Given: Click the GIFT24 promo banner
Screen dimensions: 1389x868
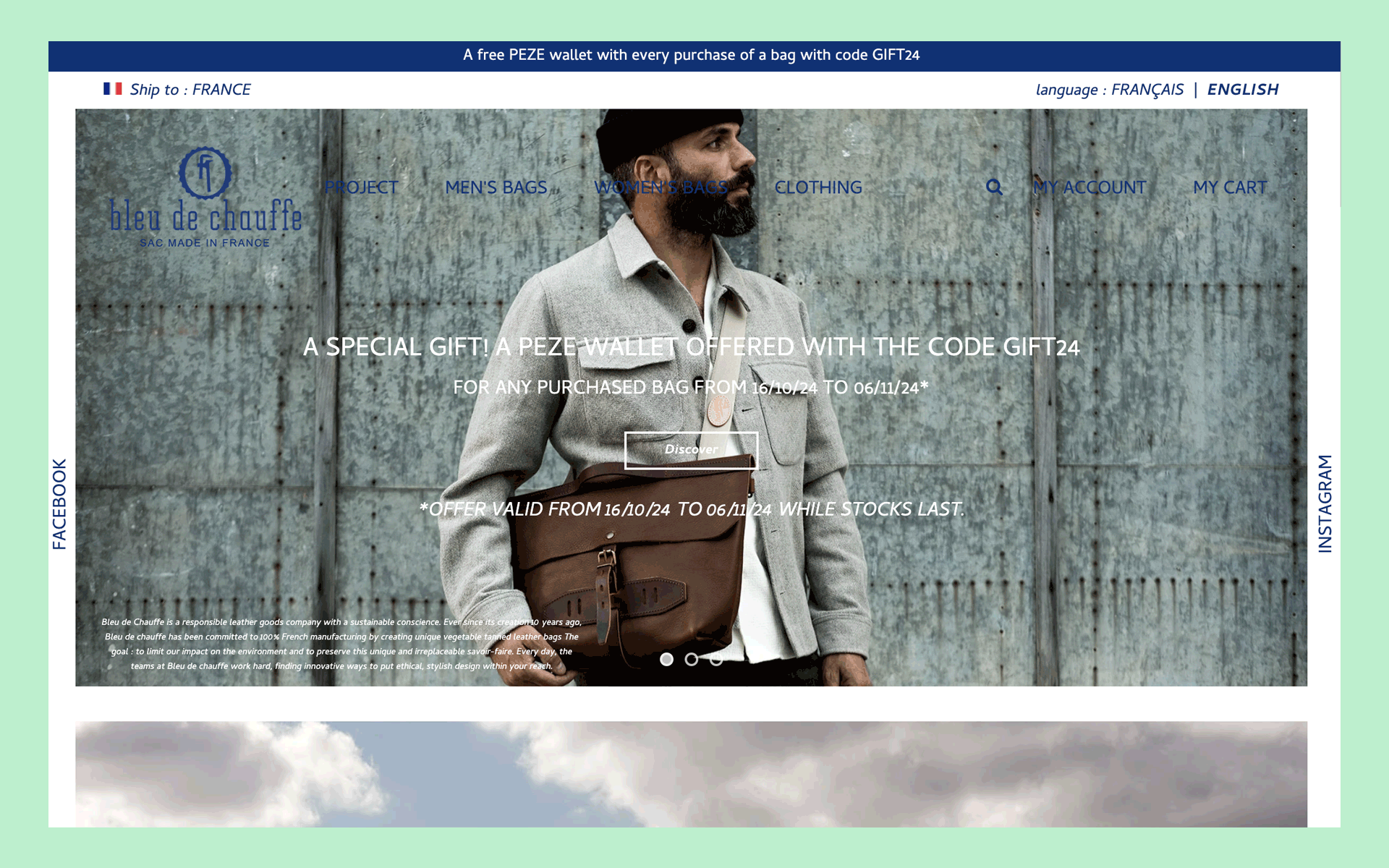Looking at the screenshot, I should (691, 56).
